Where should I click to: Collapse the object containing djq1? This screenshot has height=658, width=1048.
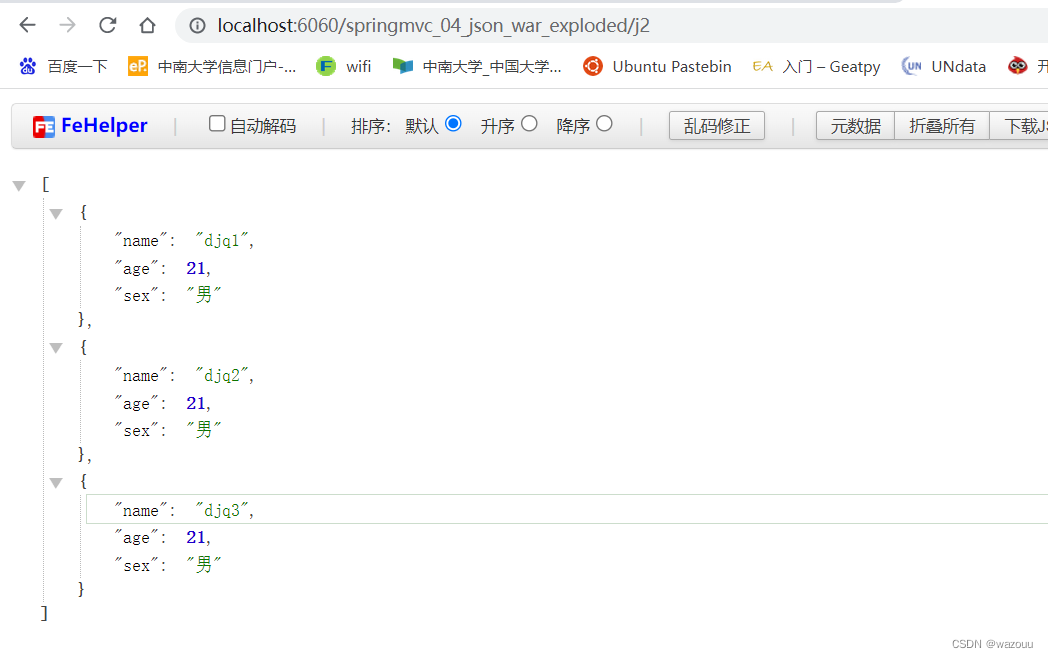[x=56, y=214]
